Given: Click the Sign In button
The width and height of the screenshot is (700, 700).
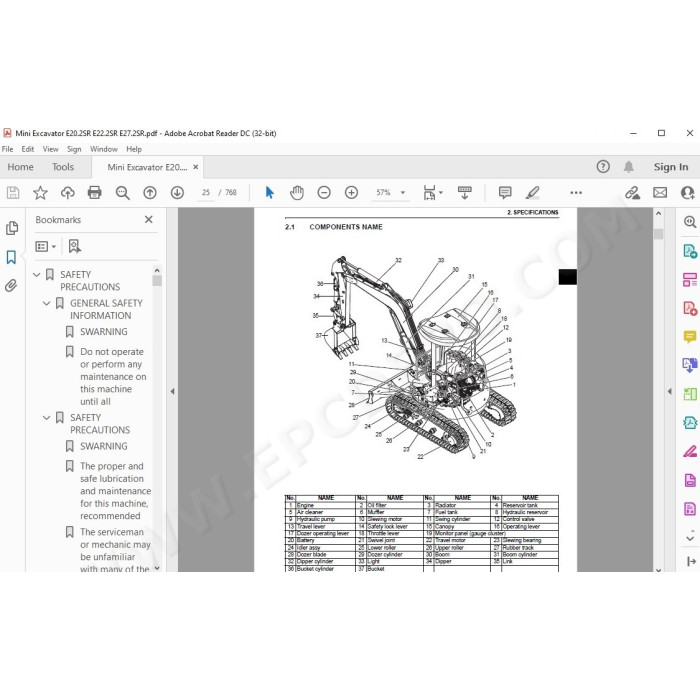Looking at the screenshot, I should [671, 167].
